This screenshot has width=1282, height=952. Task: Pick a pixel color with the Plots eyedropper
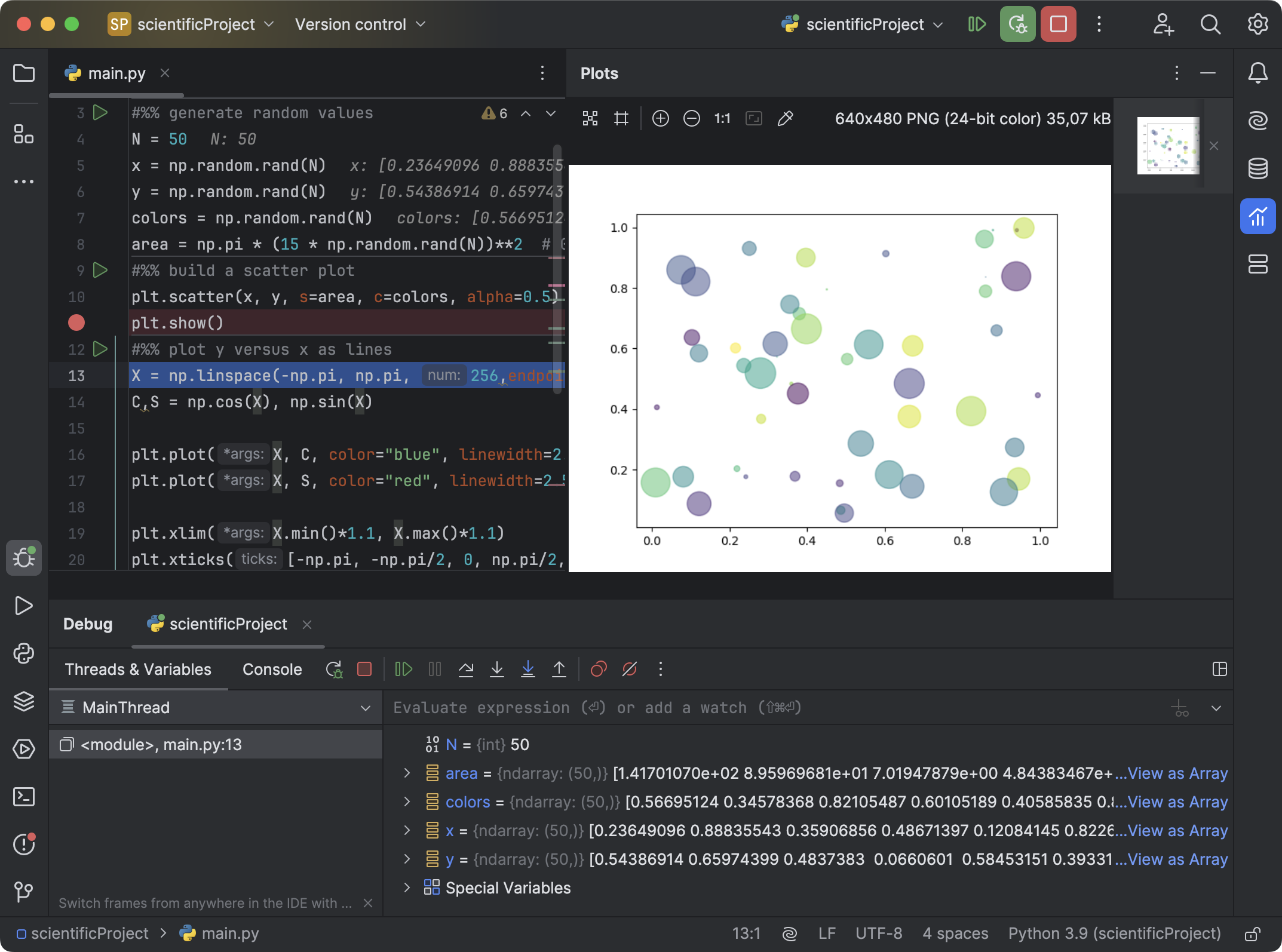click(786, 118)
